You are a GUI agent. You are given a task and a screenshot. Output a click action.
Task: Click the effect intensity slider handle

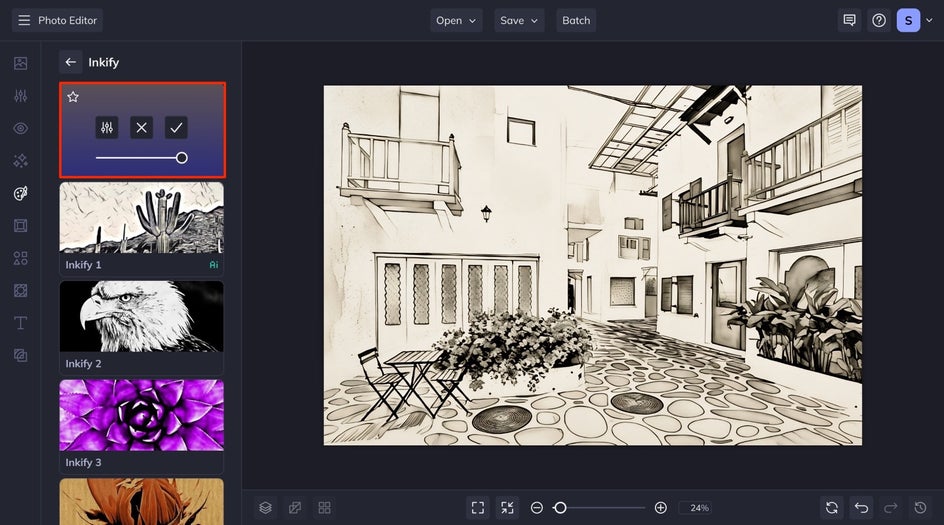click(x=181, y=158)
